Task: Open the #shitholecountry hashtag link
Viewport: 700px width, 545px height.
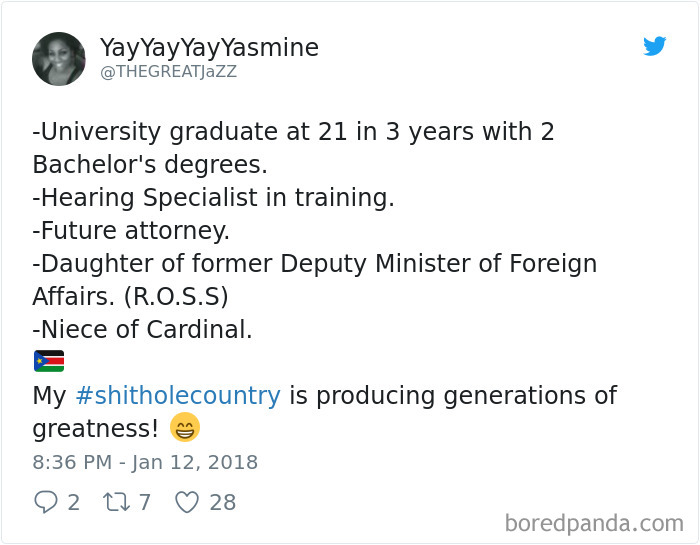Action: 178,395
